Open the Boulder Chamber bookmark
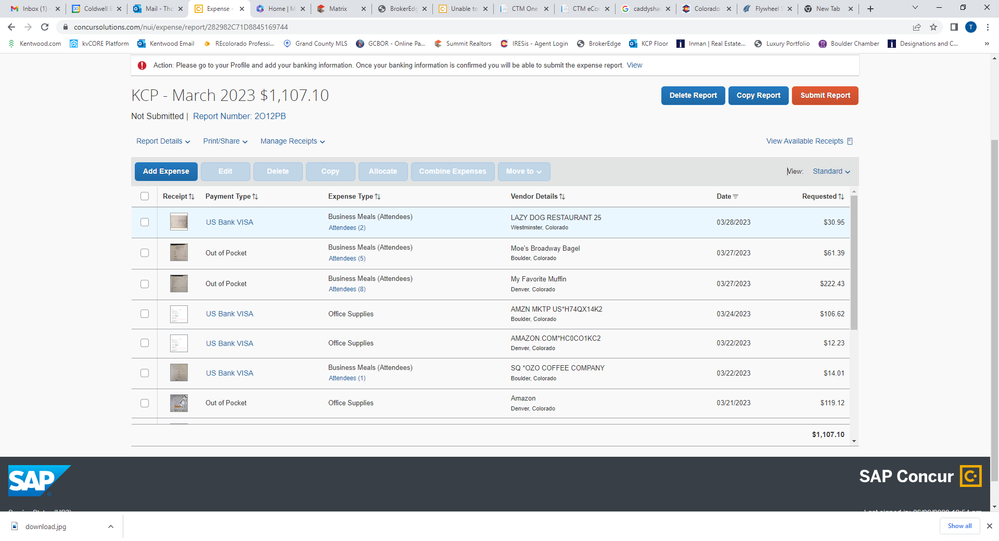The image size is (999, 541). pos(849,43)
